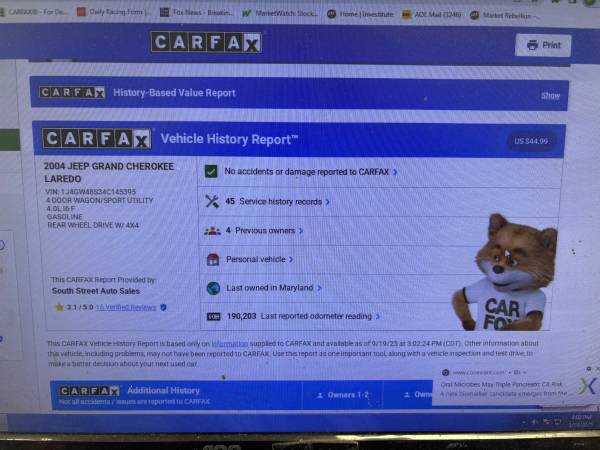Expand the Last owned in Maryland chevron

(x=319, y=288)
